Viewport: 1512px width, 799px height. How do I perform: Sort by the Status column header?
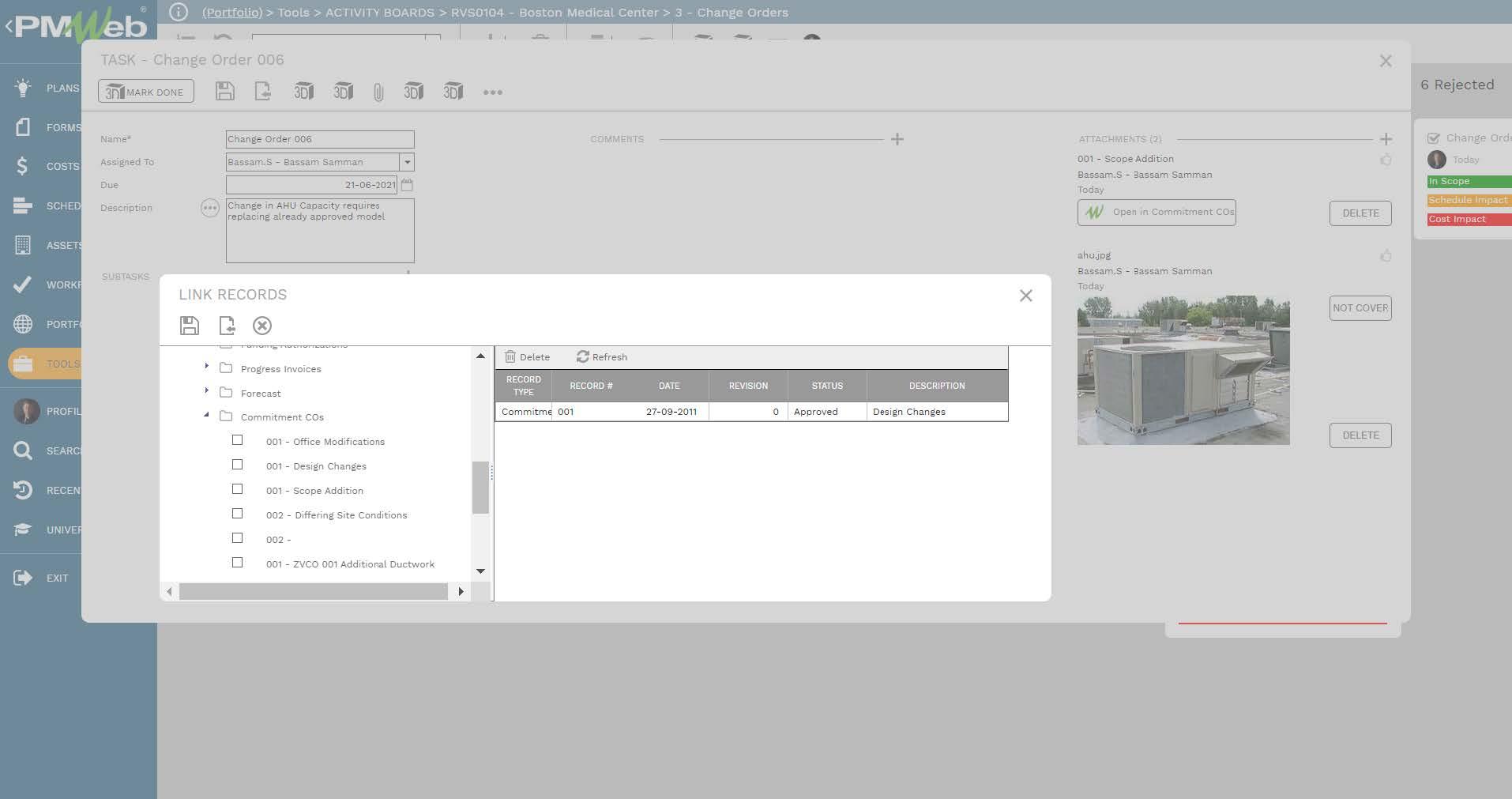827,386
